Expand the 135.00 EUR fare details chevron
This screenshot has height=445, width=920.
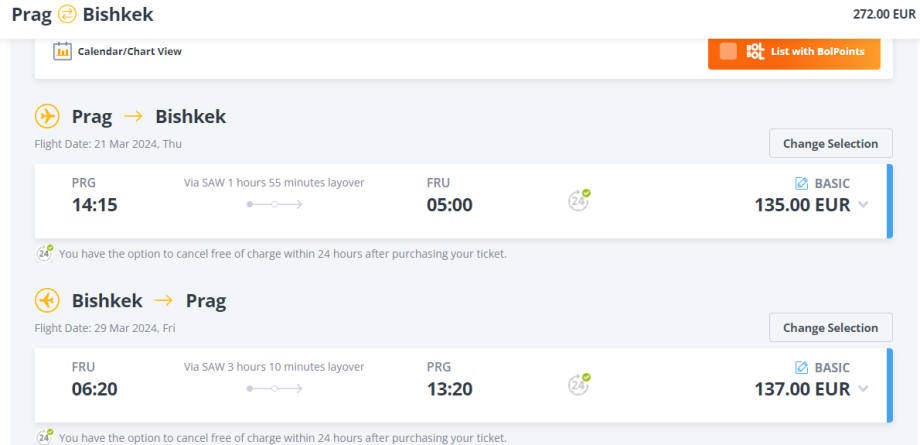pos(863,206)
